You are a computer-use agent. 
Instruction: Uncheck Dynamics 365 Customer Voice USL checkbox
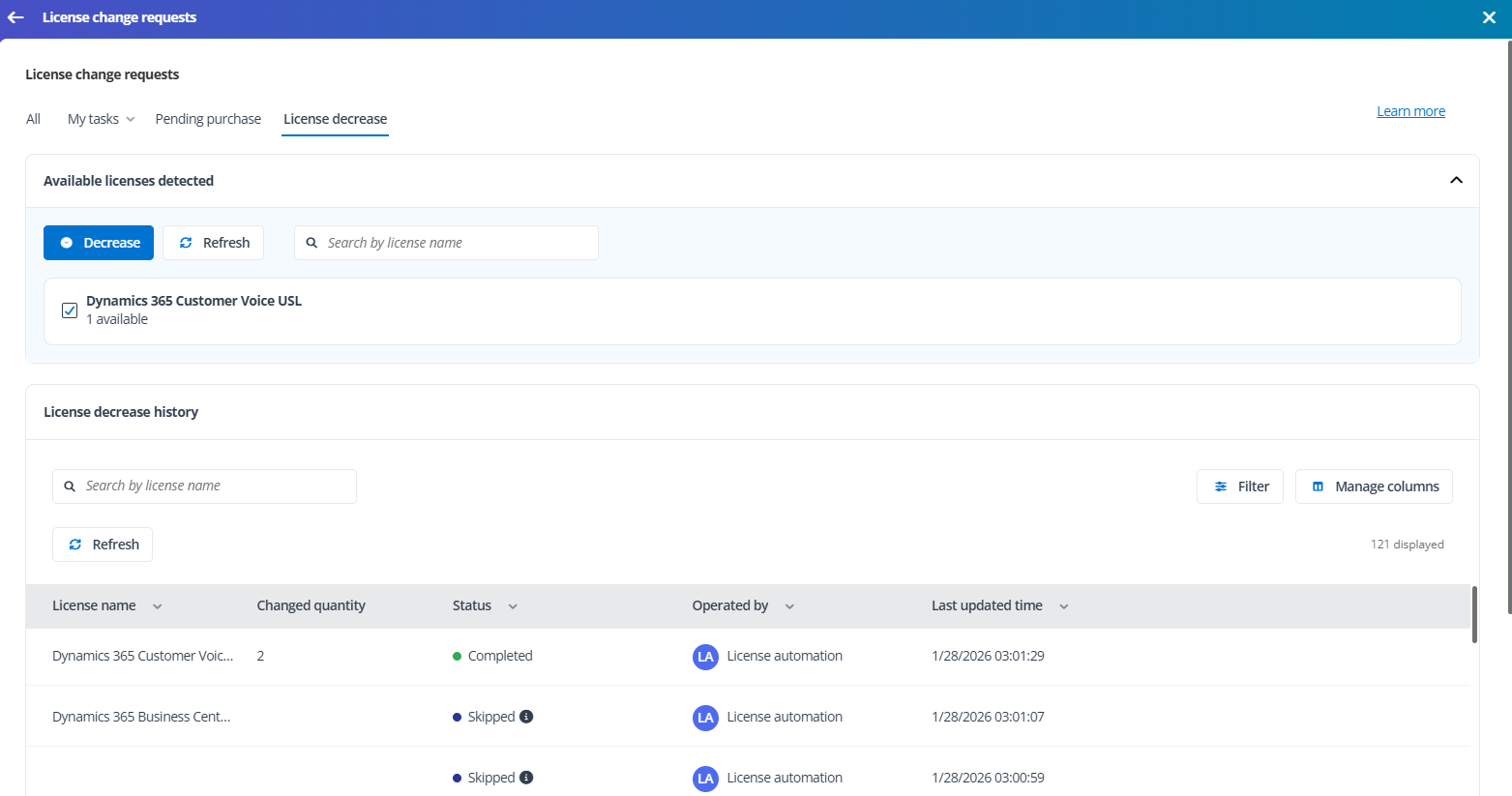tap(70, 310)
